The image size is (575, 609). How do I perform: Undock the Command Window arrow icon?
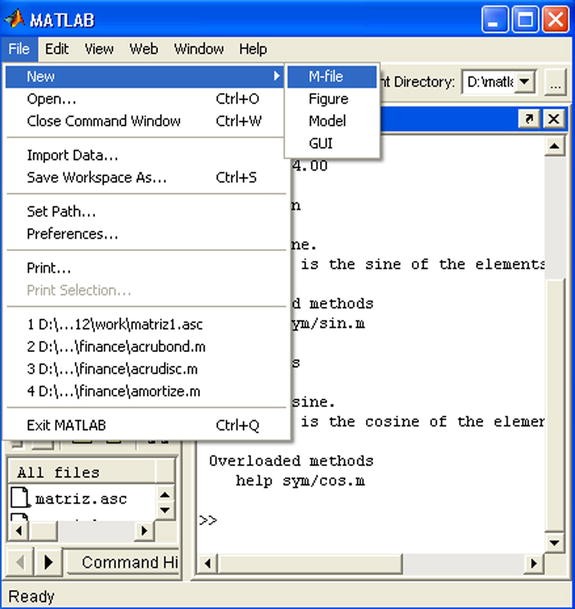coord(529,118)
